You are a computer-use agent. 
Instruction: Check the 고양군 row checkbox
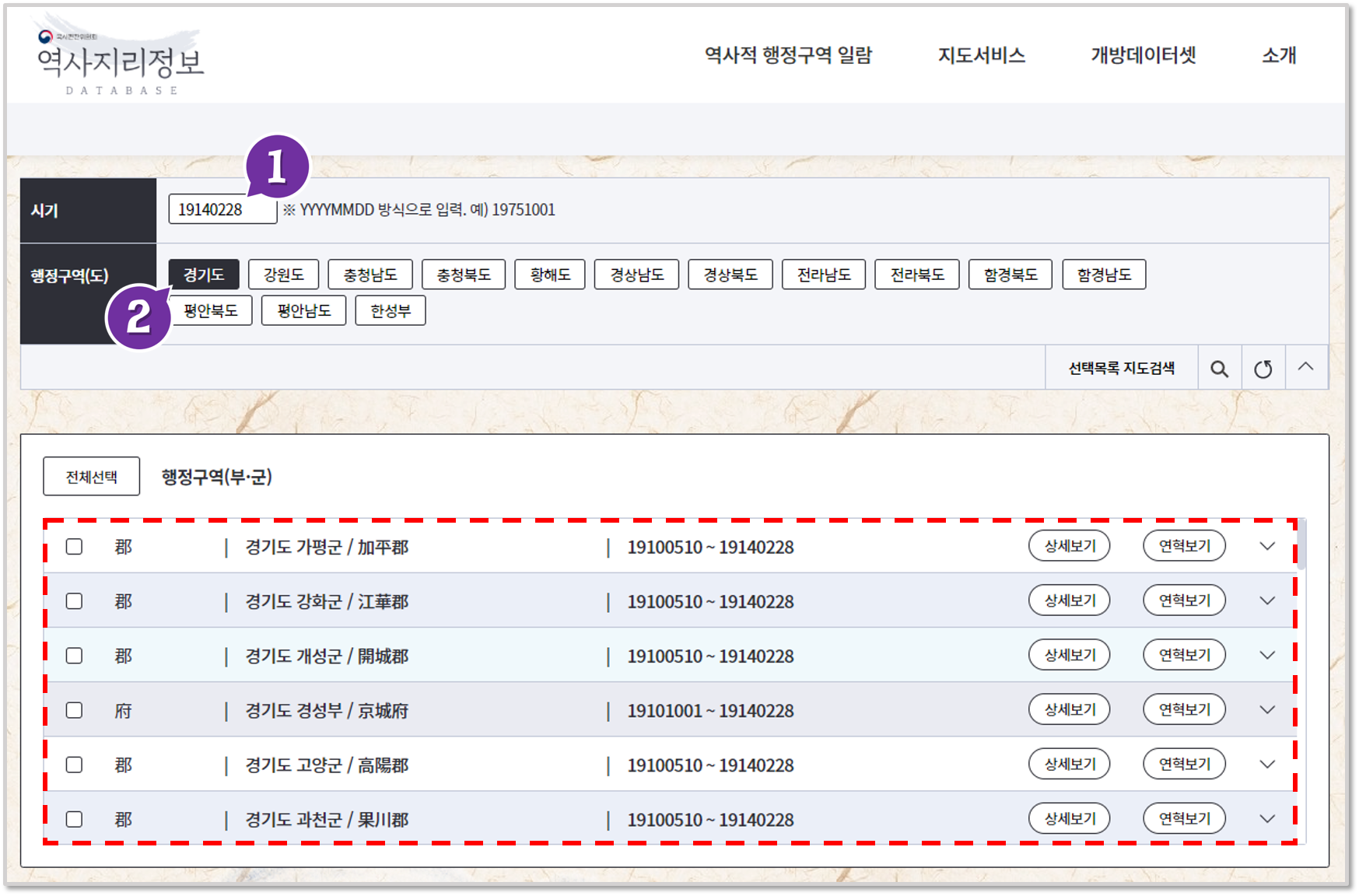(74, 765)
